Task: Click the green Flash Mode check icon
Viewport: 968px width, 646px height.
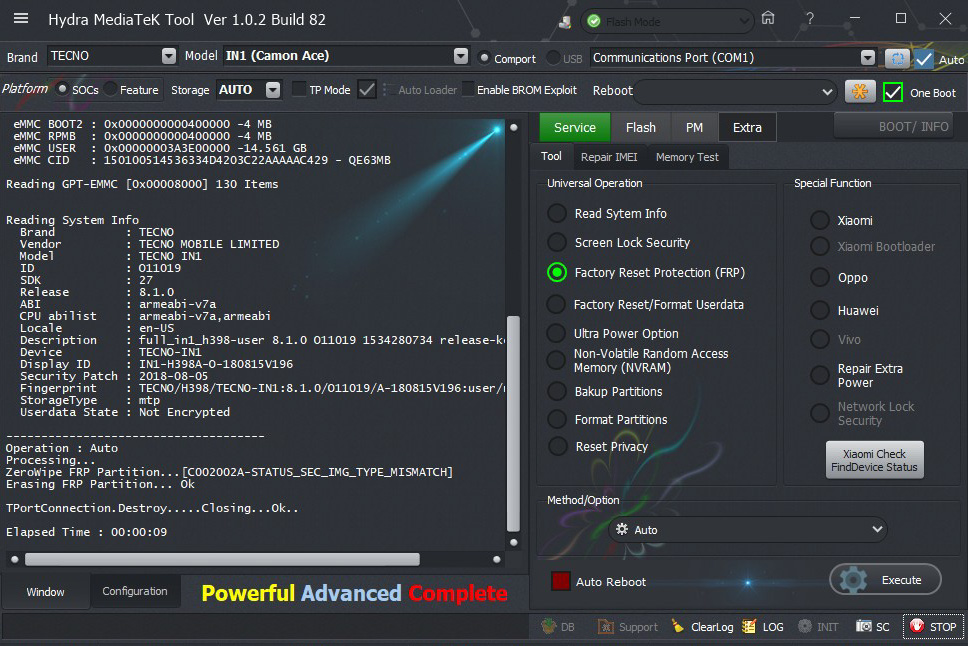Action: coord(594,22)
